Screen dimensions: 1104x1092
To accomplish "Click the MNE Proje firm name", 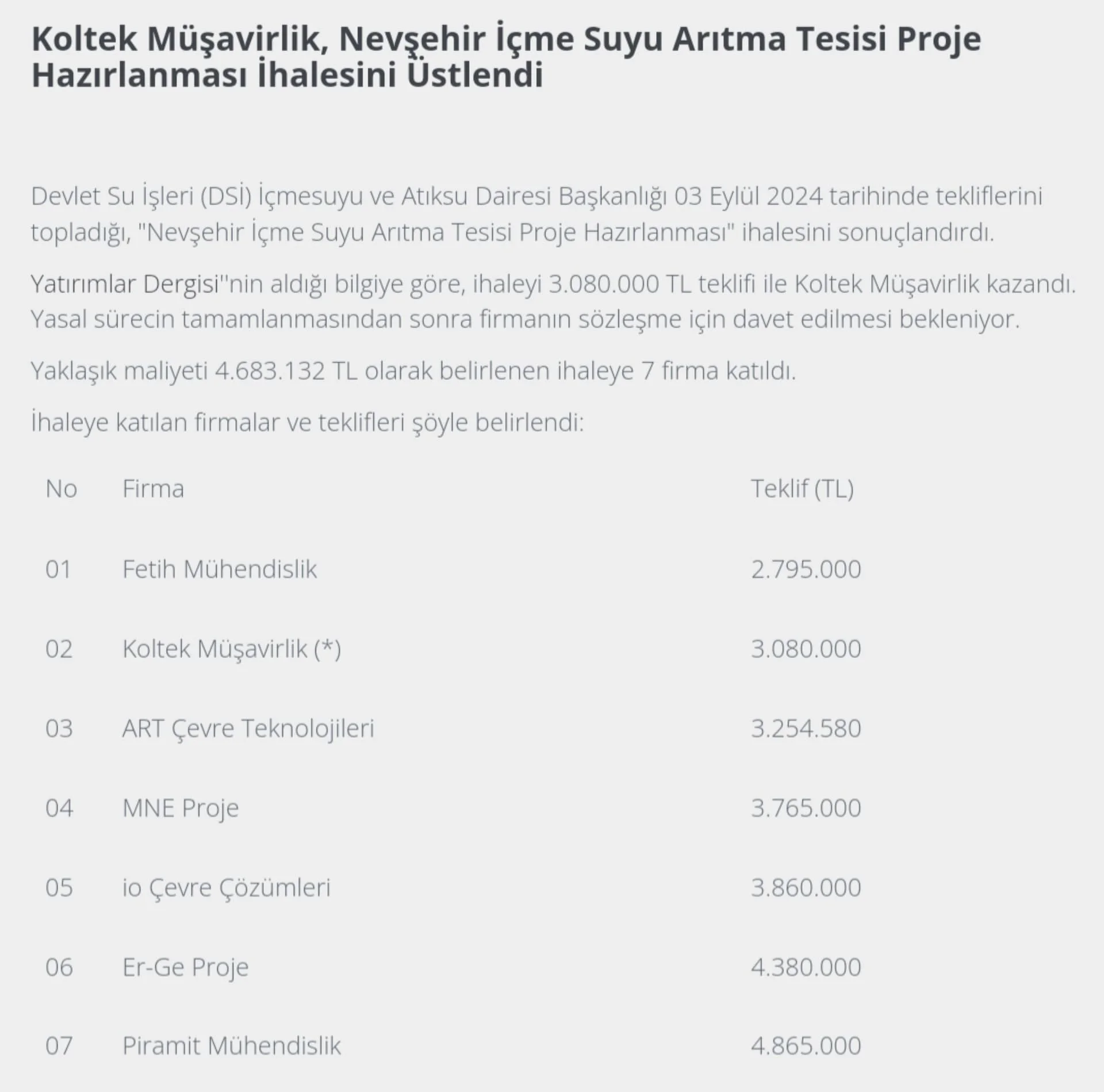I will click(x=180, y=808).
